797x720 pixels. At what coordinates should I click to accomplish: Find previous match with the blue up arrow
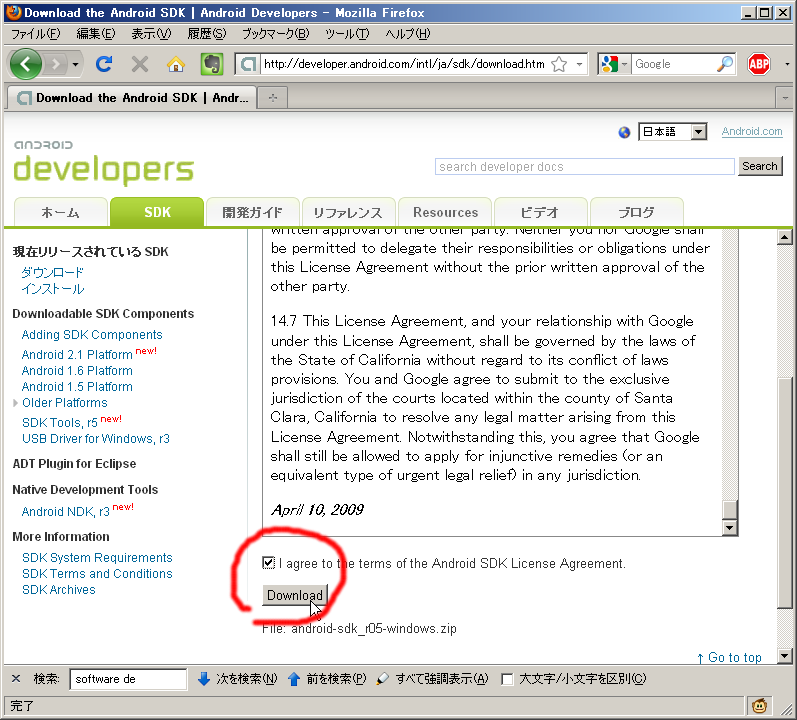(x=294, y=679)
